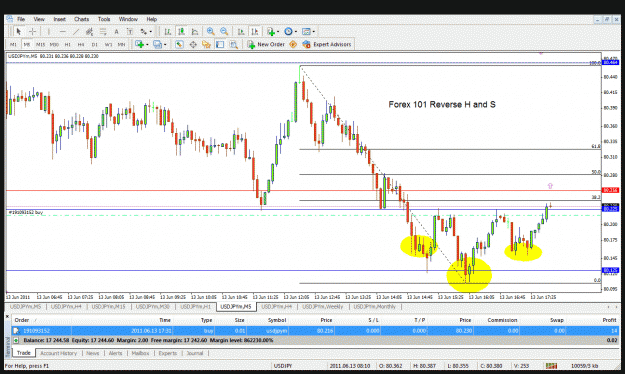
Task: Select the Arrows objects tool
Action: tap(143, 31)
